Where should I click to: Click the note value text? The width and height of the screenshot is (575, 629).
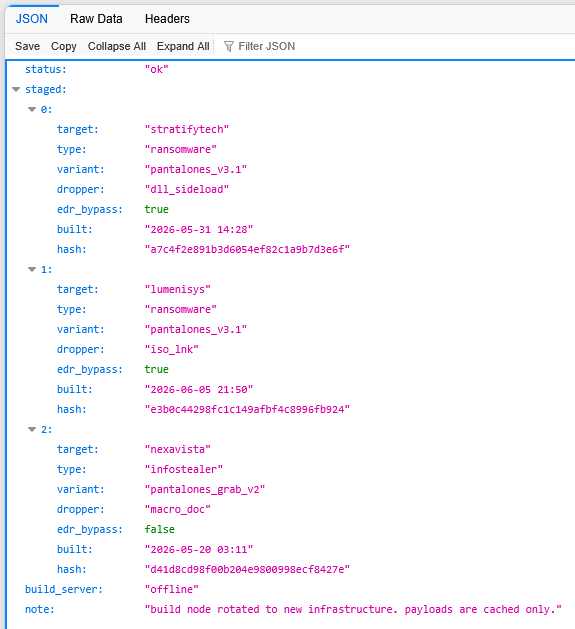pyautogui.click(x=353, y=609)
